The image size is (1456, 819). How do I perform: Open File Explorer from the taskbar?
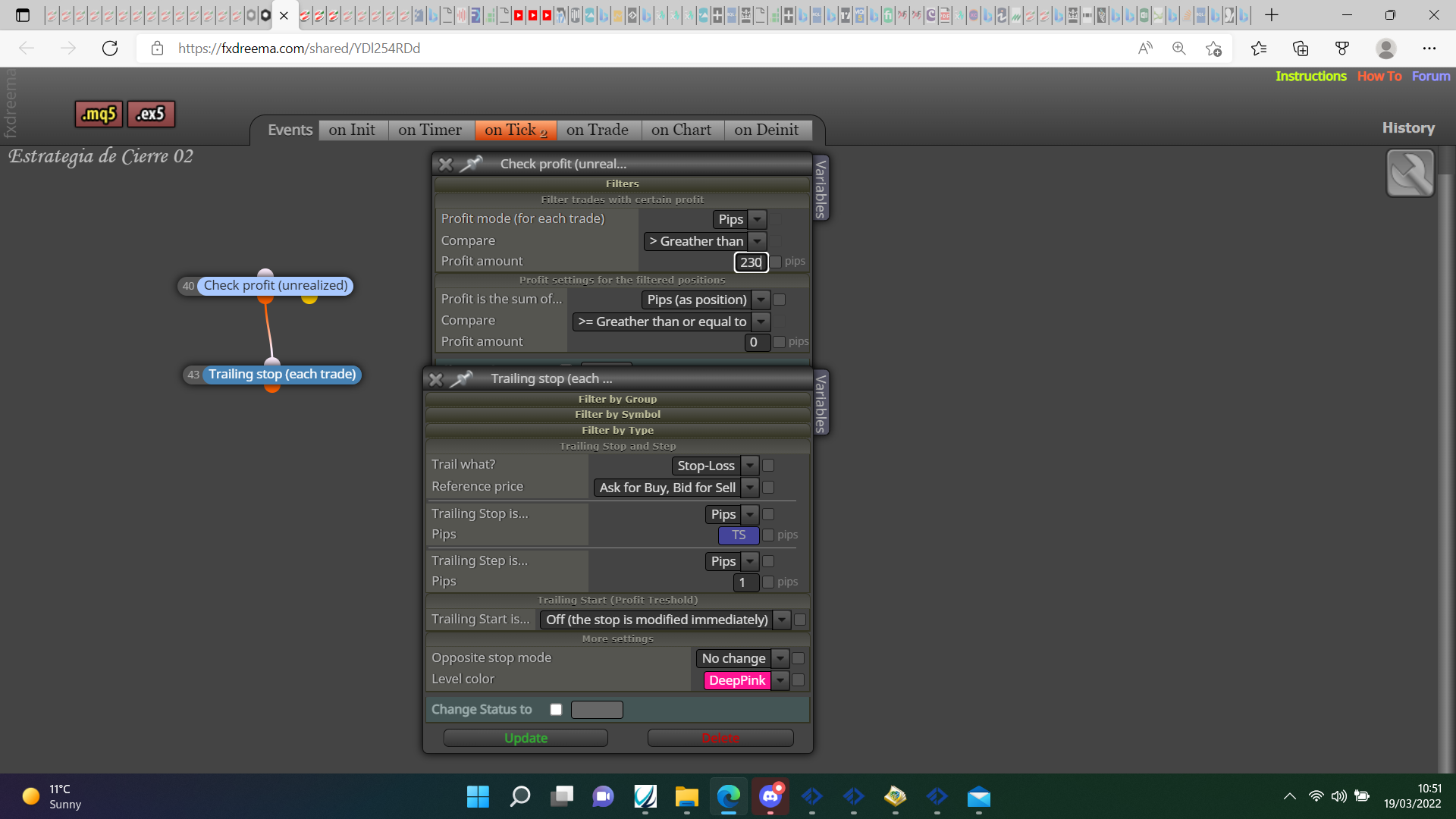pos(687,797)
